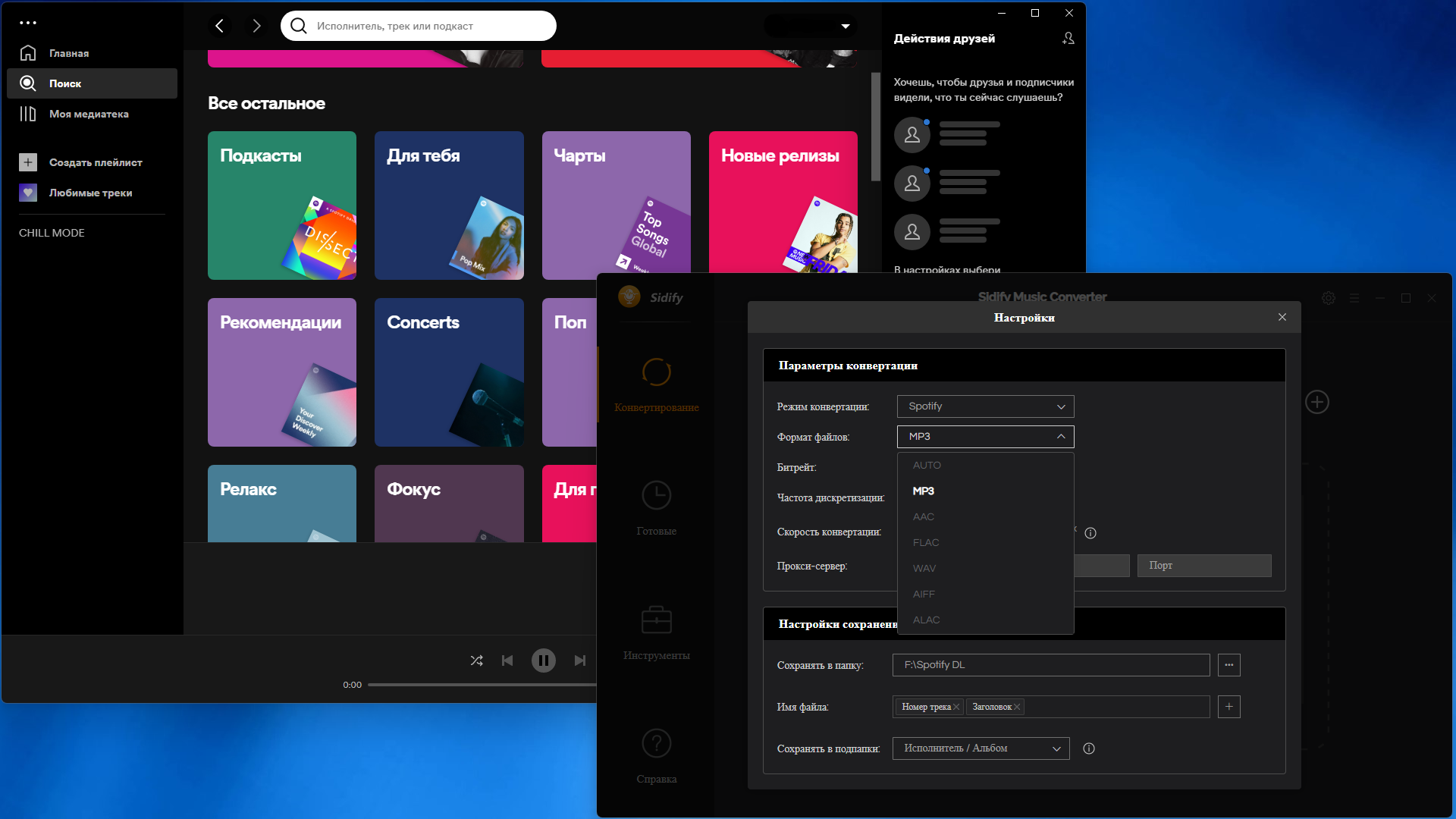Viewport: 1456px width, 819px height.
Task: Open the Для тебя category card
Action: click(449, 206)
